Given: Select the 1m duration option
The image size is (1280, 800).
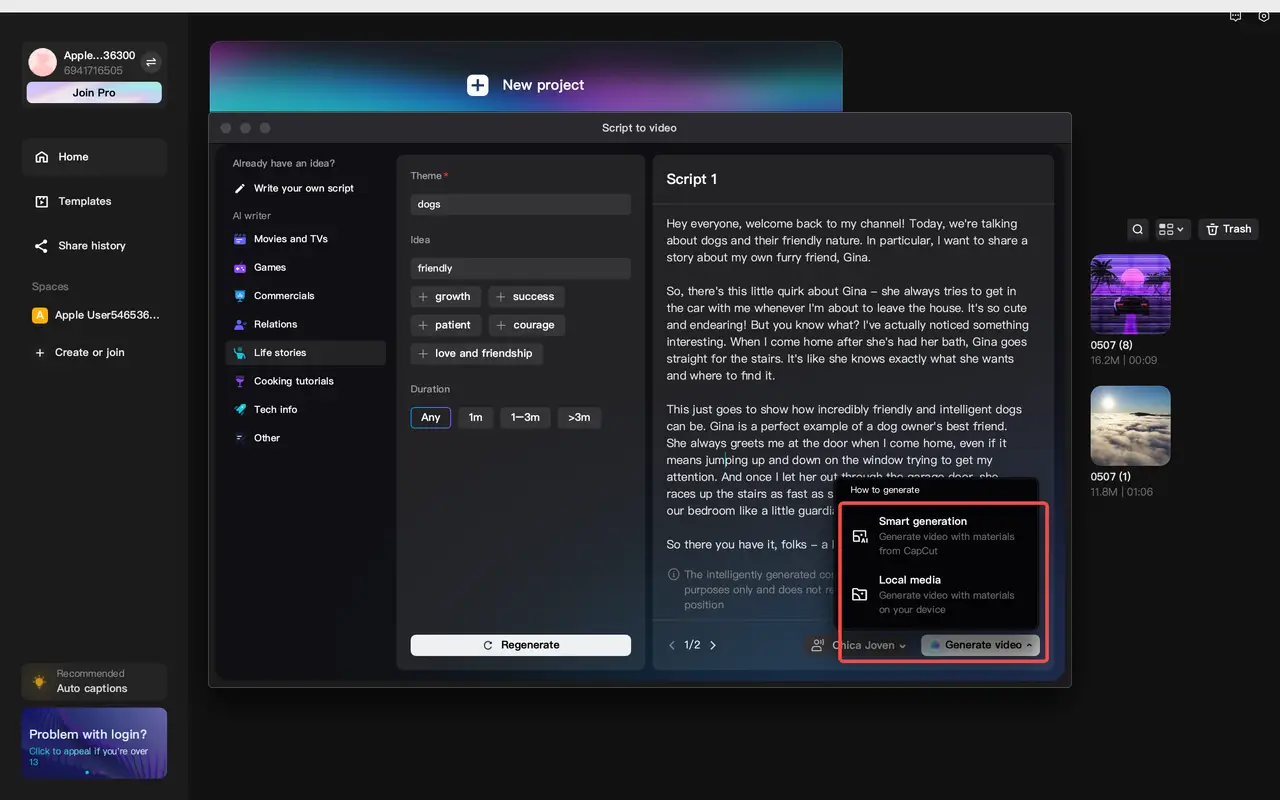Looking at the screenshot, I should point(476,417).
